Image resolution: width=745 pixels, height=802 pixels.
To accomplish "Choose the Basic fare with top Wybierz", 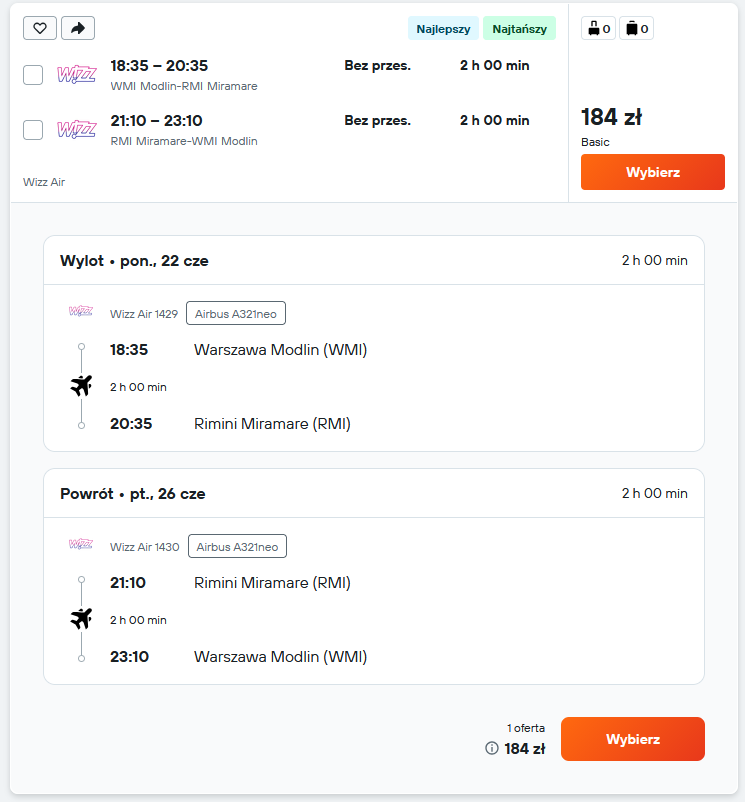I will pos(652,172).
